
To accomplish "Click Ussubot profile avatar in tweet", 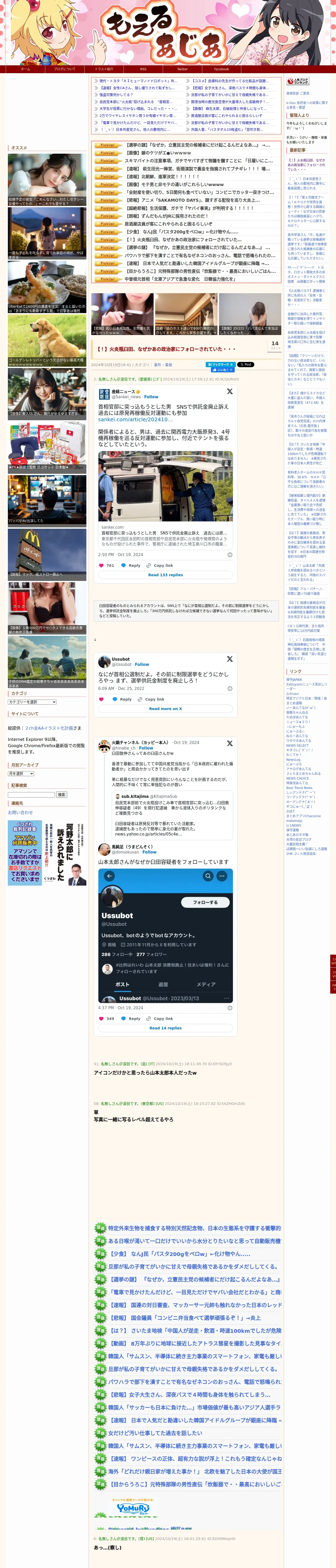I will pos(104,661).
